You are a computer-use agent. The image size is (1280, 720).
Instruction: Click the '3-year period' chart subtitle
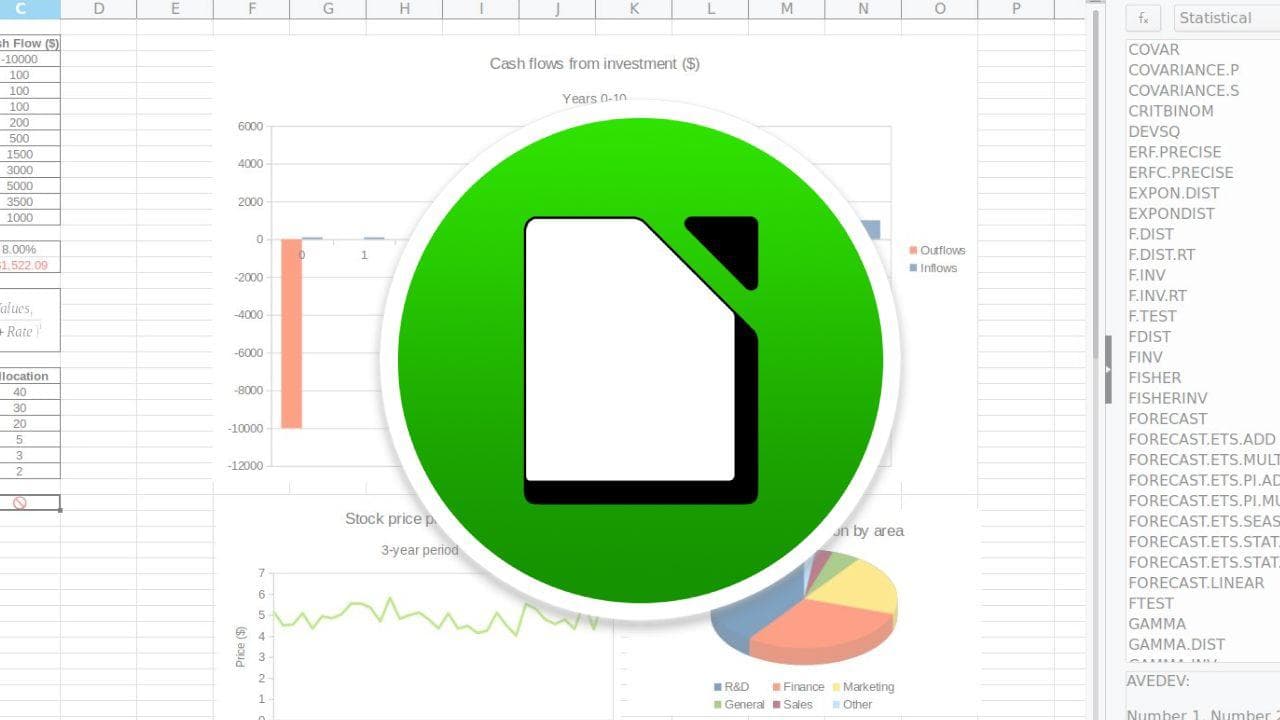coord(420,550)
